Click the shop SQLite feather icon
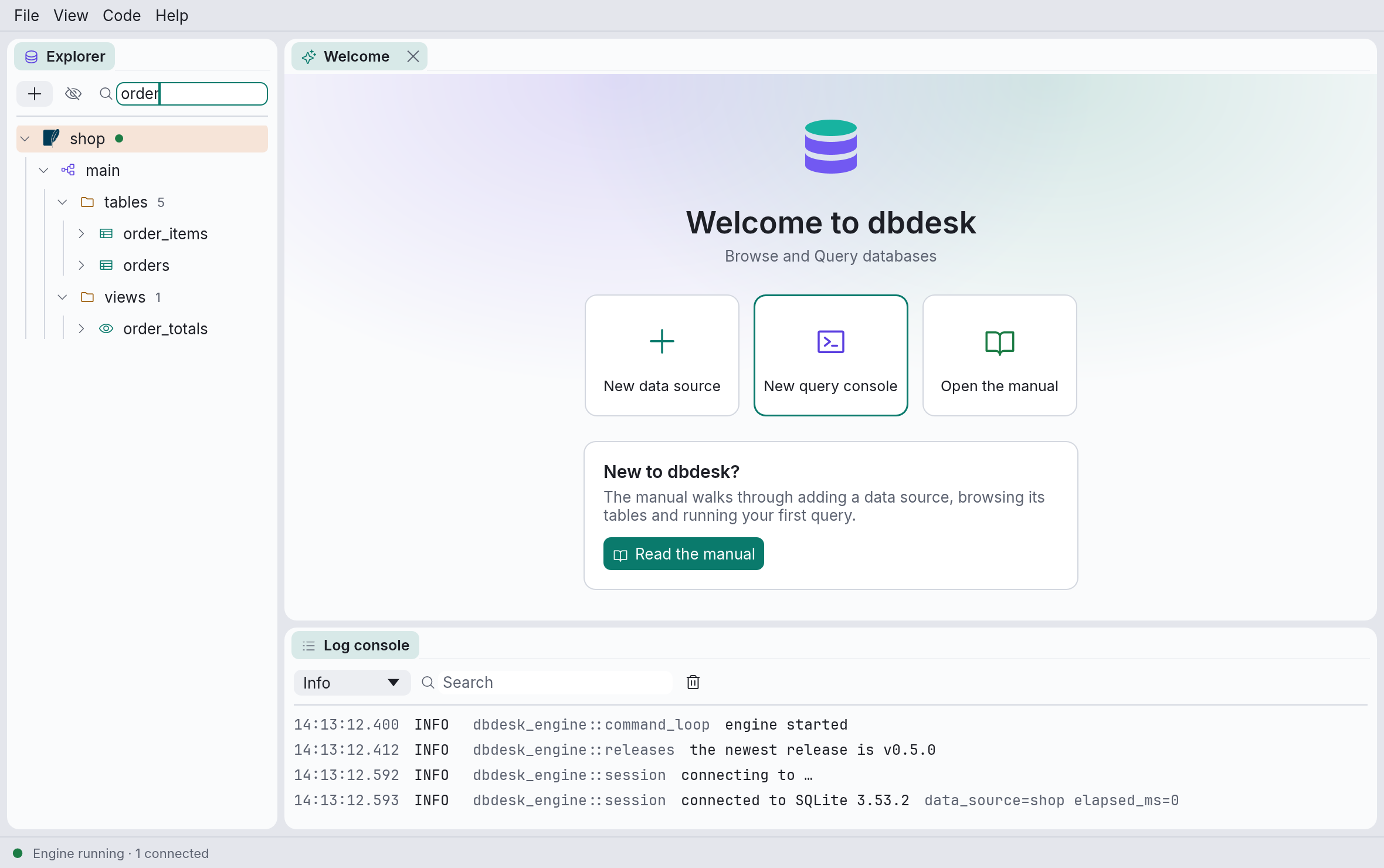Viewport: 1384px width, 868px height. point(51,138)
